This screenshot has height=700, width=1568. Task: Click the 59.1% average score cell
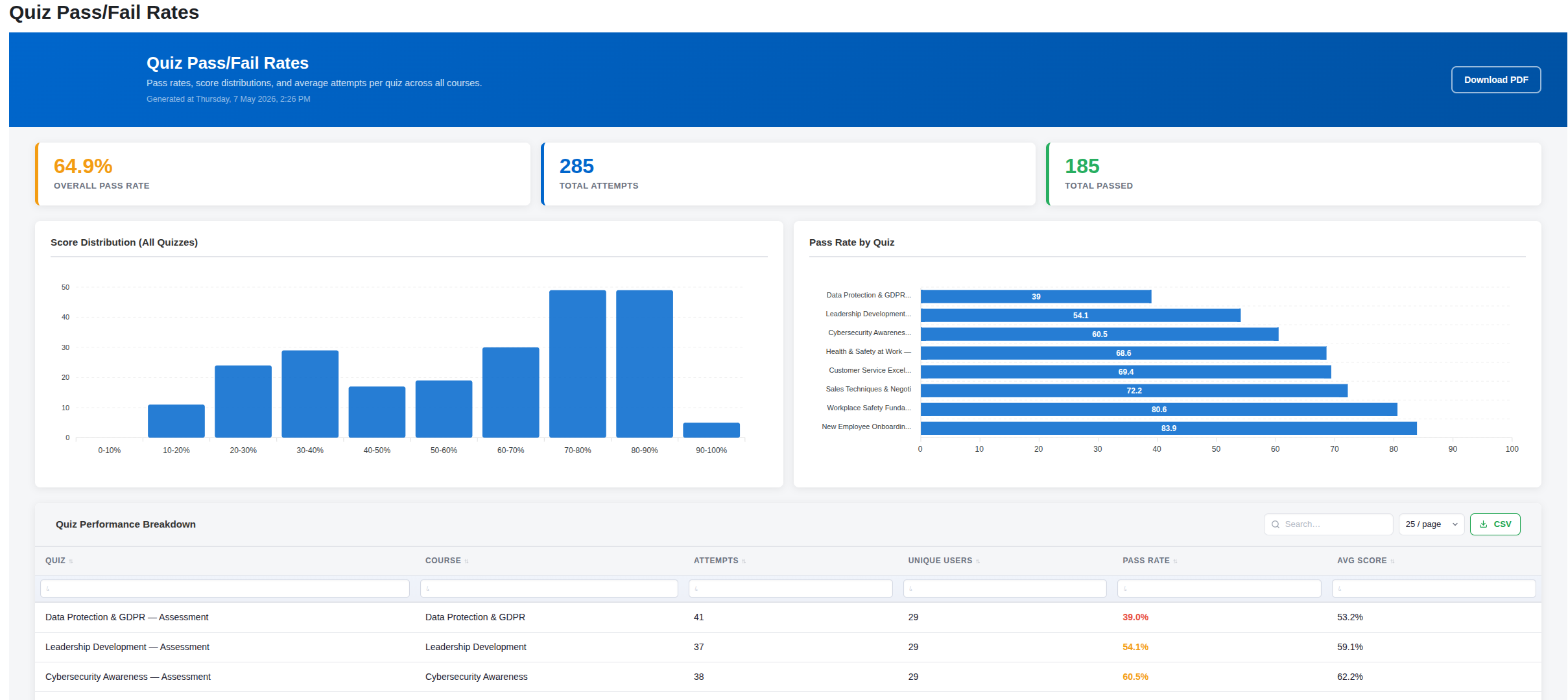pos(1350,647)
